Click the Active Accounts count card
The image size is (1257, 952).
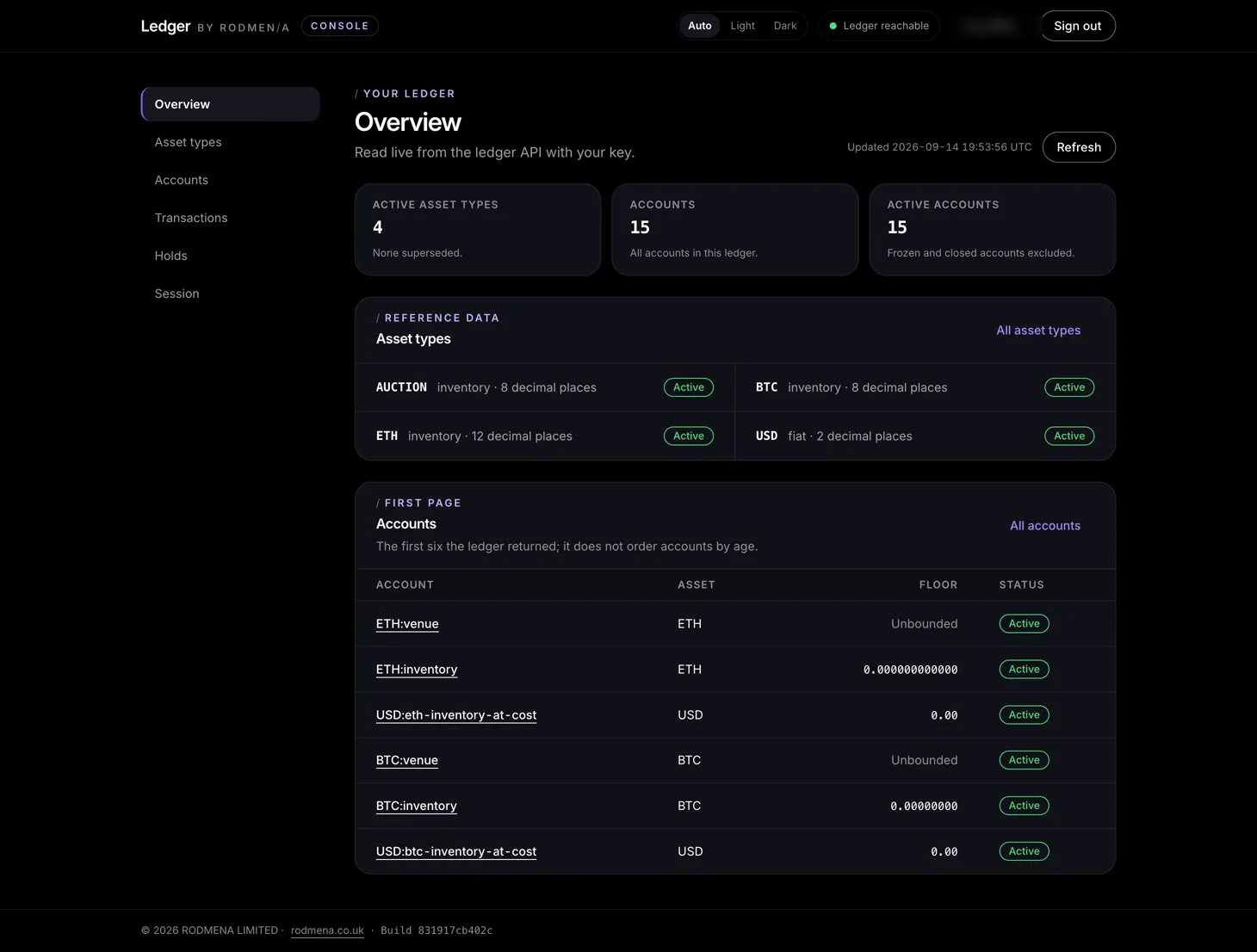coord(993,229)
